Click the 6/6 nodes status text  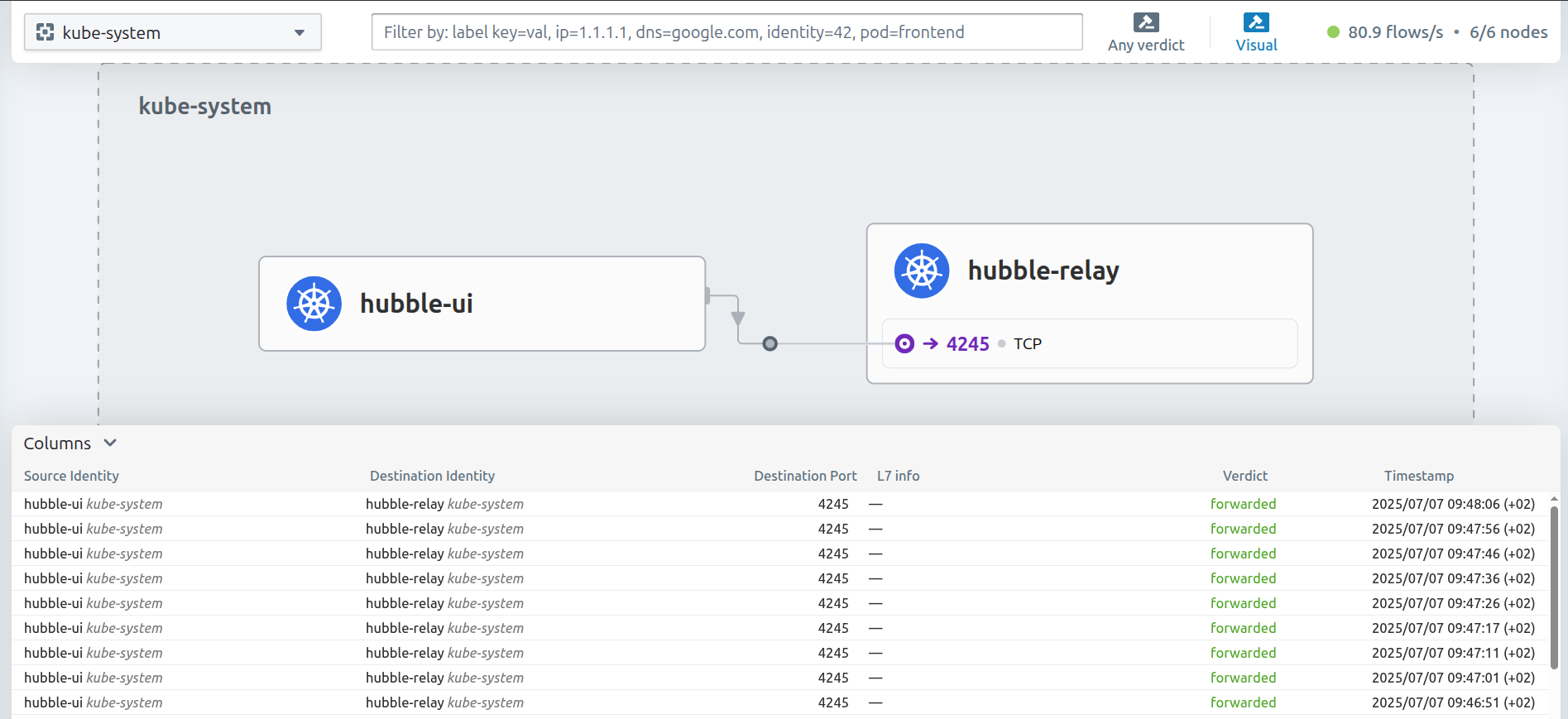(1508, 32)
